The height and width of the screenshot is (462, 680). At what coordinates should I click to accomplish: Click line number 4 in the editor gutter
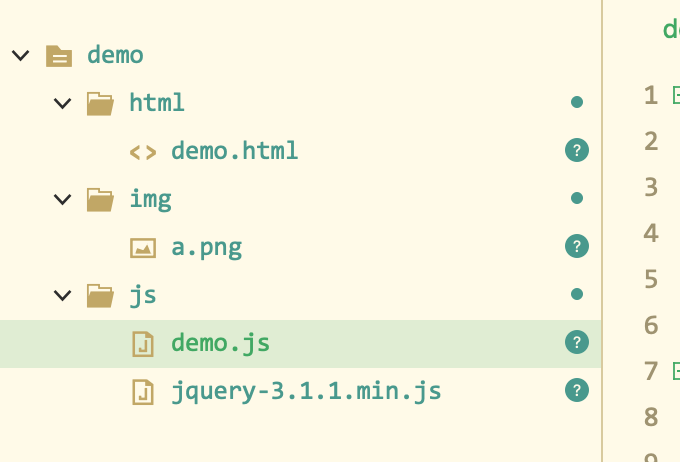coord(651,233)
